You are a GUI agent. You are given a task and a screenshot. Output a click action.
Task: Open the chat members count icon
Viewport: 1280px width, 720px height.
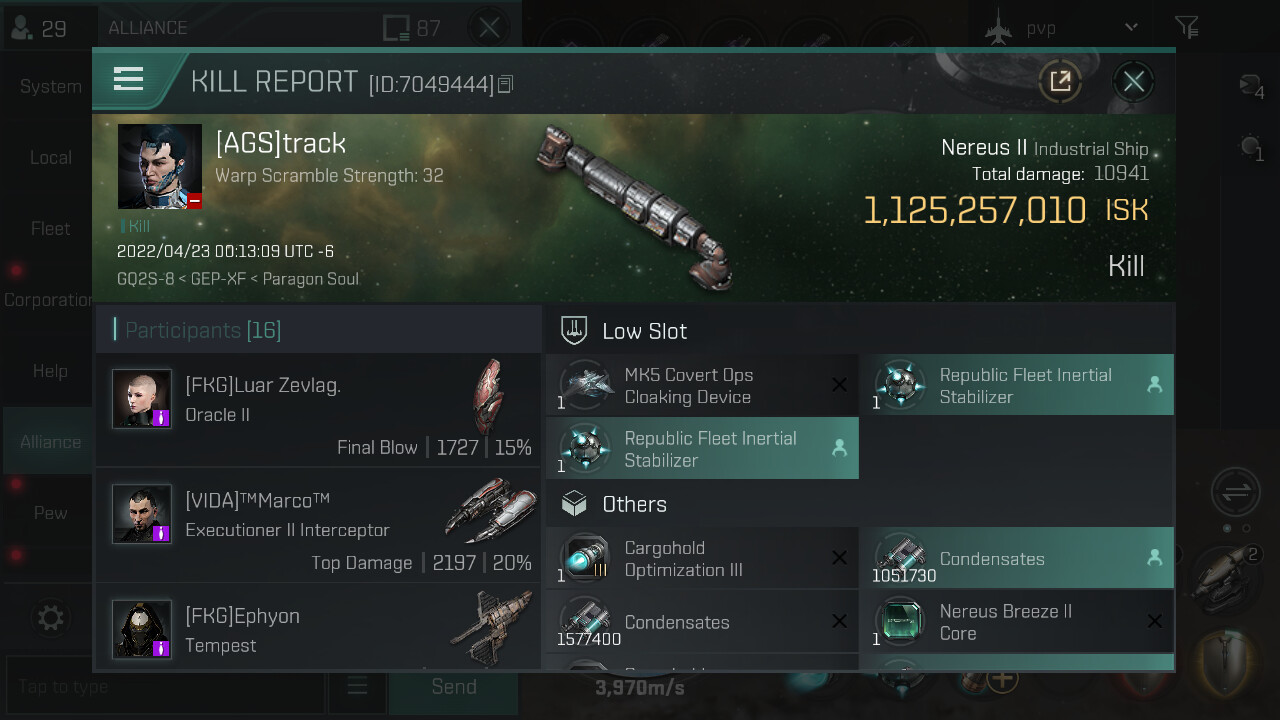pos(40,28)
